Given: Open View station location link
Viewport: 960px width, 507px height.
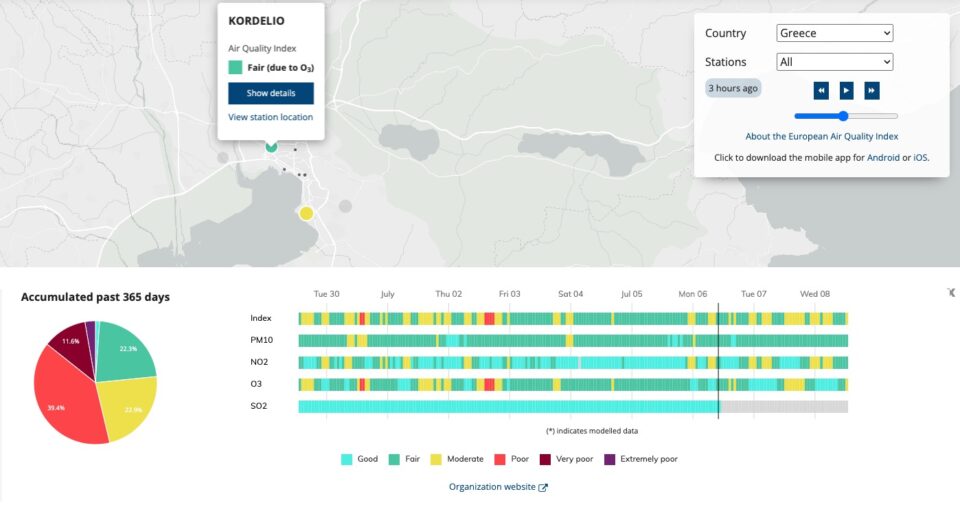Looking at the screenshot, I should click(271, 117).
